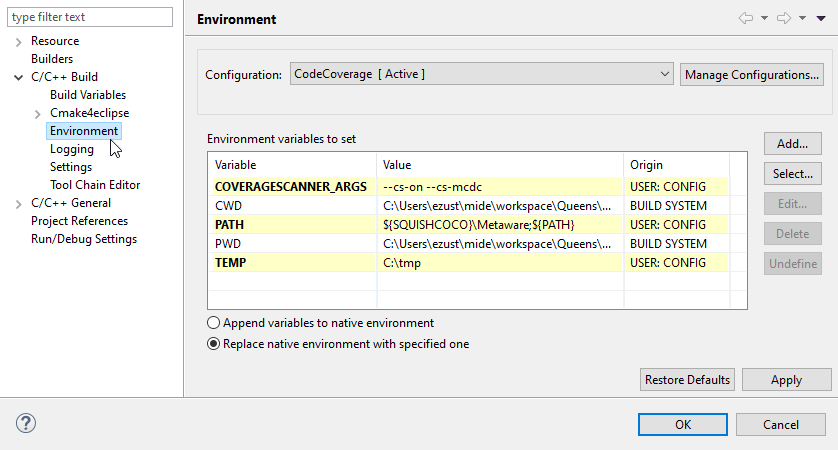Open the Configuration combo box
This screenshot has height=450, width=838.
(481, 75)
